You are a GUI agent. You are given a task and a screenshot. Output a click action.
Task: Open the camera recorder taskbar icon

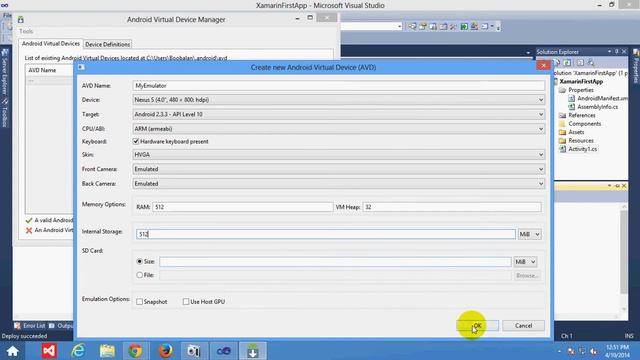pos(194,351)
